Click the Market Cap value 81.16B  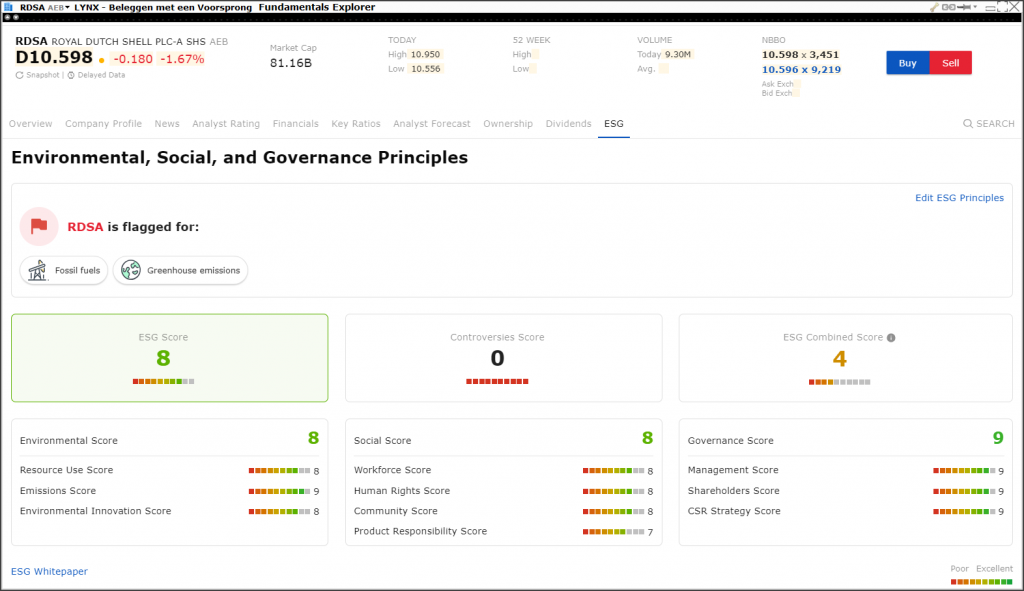point(291,63)
